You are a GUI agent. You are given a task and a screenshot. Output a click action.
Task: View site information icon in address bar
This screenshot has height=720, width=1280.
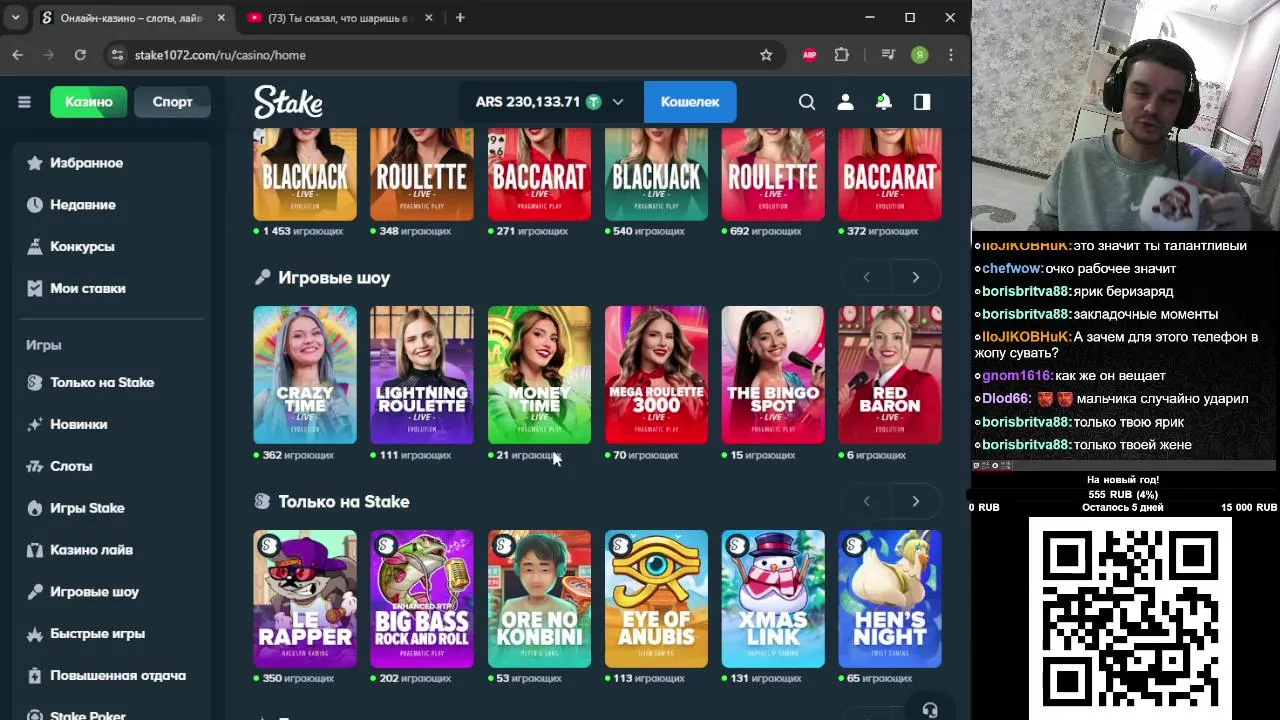pos(117,55)
